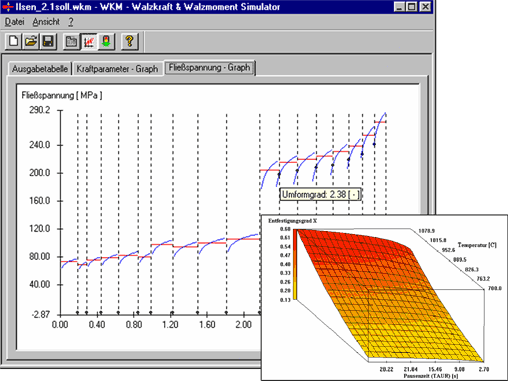This screenshot has width=508, height=381.
Task: Click the 20.22 Pausenzeit value in 3D plot
Action: (386, 369)
